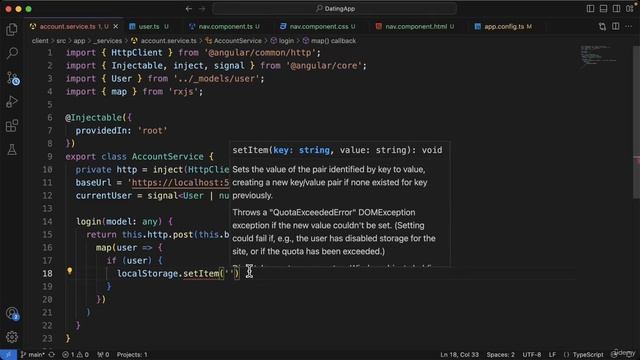Go to line via Ln 18, Col 33

pos(459,355)
